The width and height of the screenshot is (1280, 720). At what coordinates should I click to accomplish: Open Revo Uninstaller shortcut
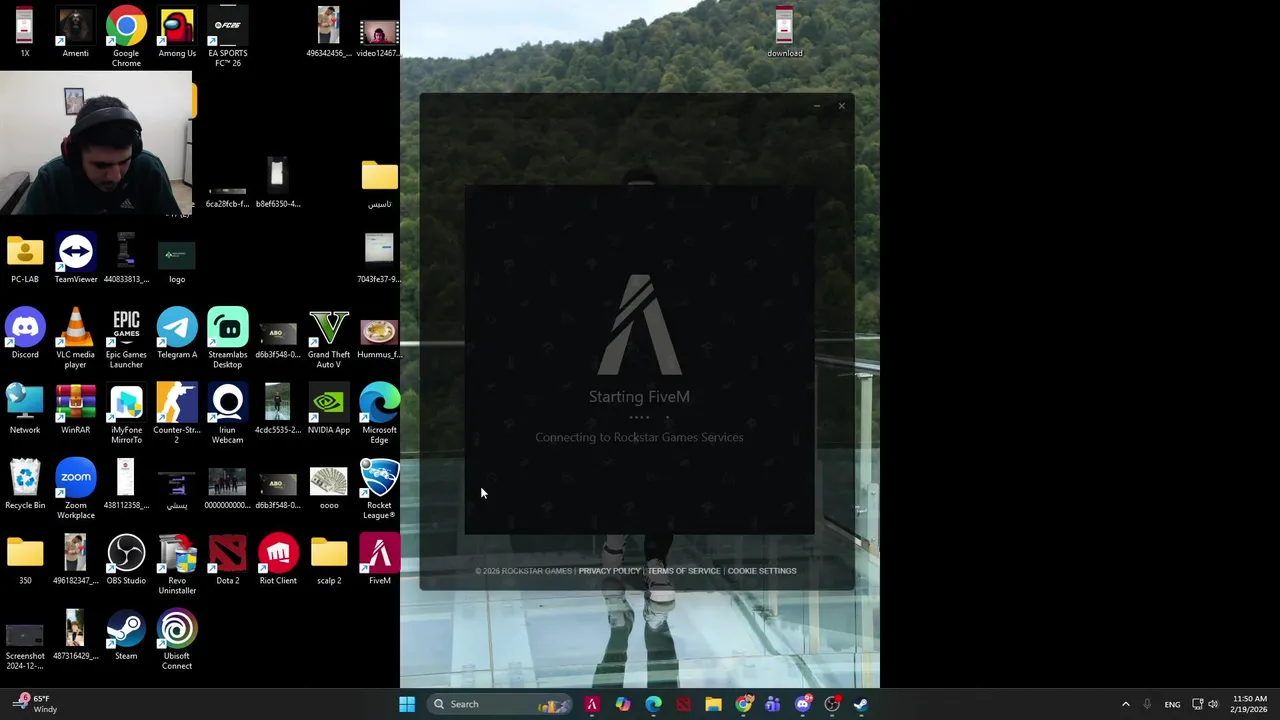coord(177,565)
